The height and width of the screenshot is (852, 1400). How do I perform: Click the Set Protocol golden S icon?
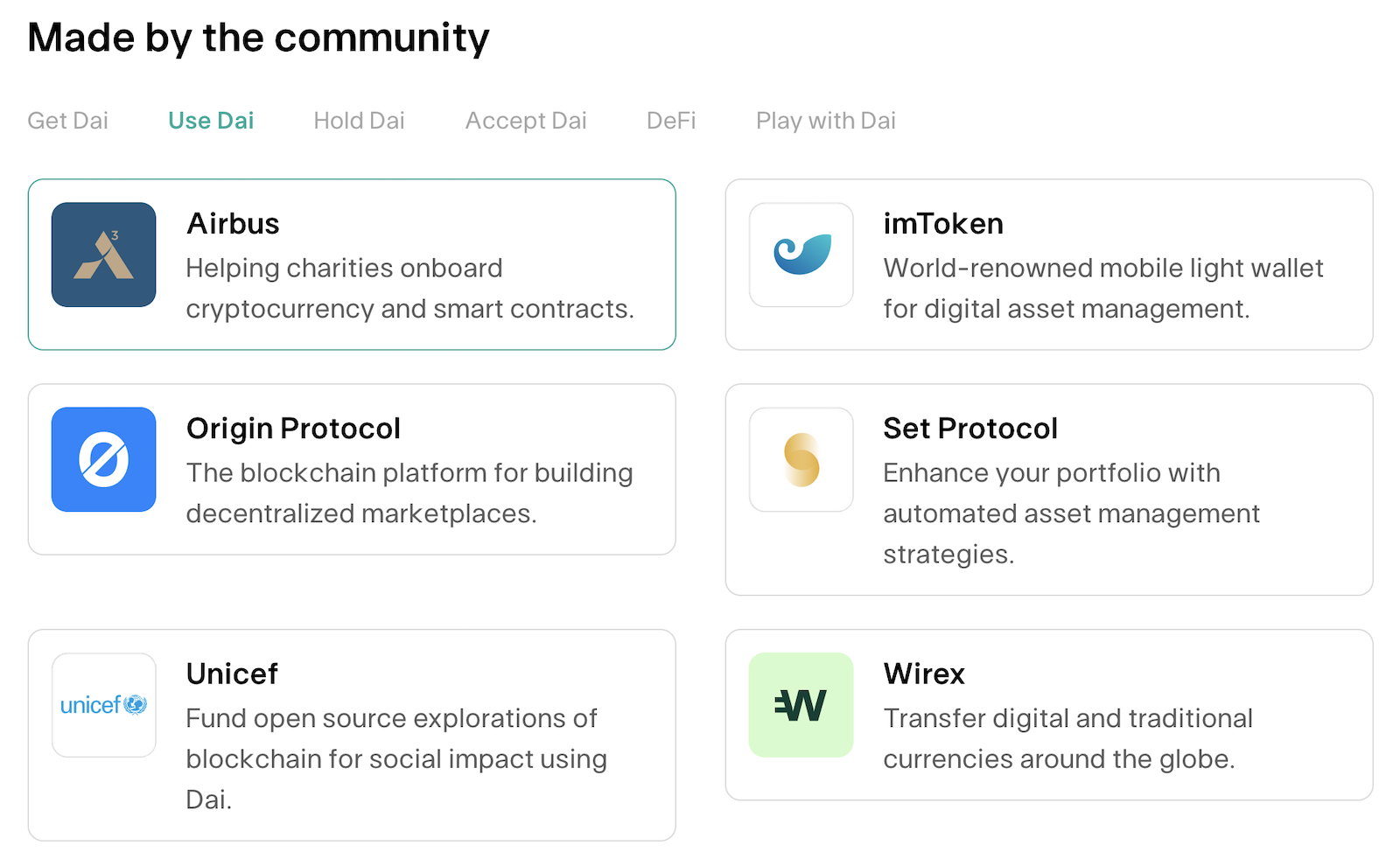[801, 459]
